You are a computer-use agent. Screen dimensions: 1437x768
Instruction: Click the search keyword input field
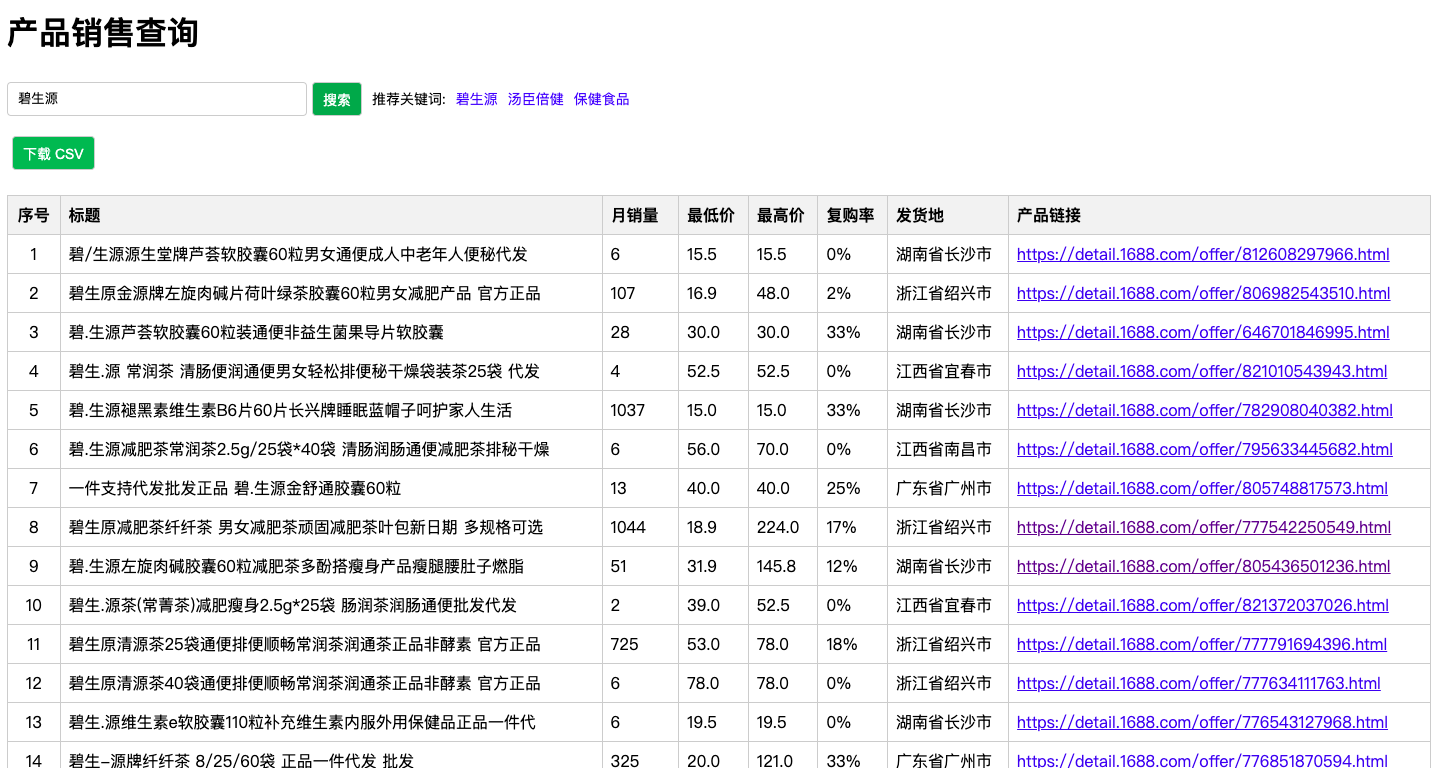[157, 99]
